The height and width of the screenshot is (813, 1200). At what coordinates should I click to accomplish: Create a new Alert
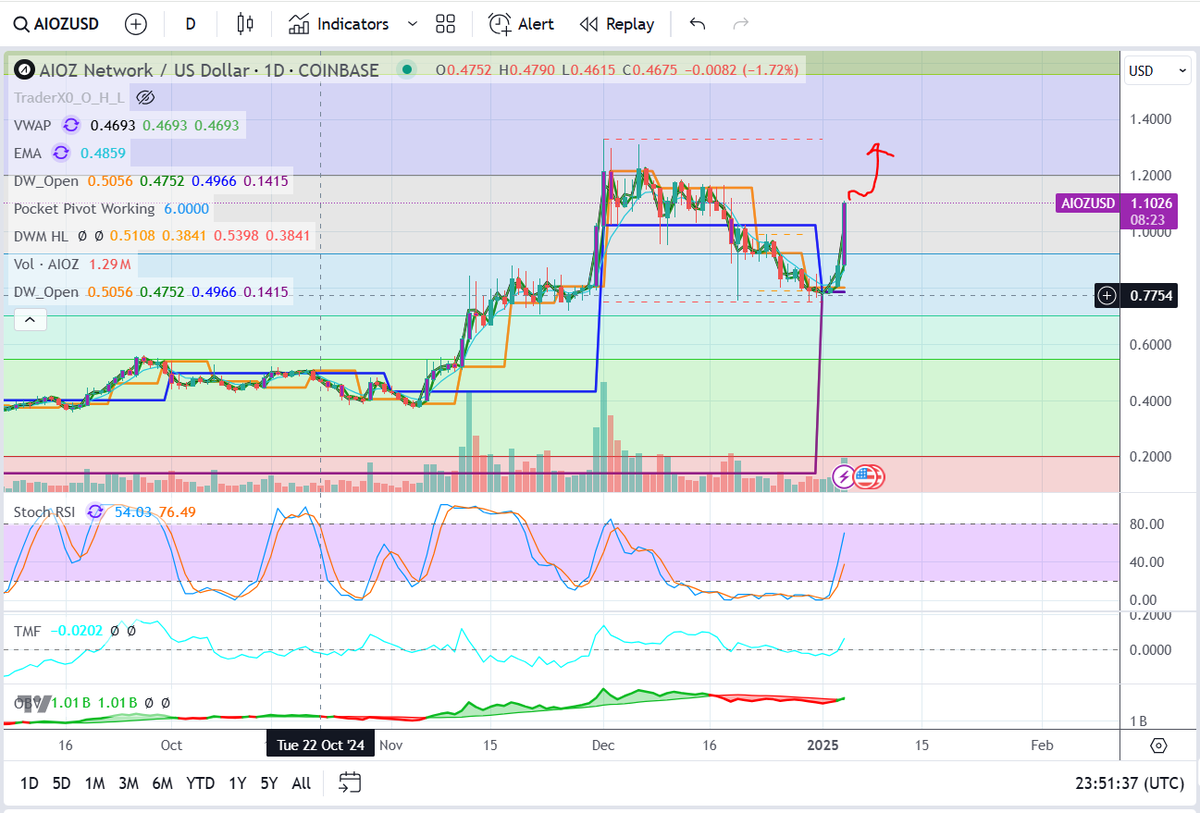coord(521,24)
